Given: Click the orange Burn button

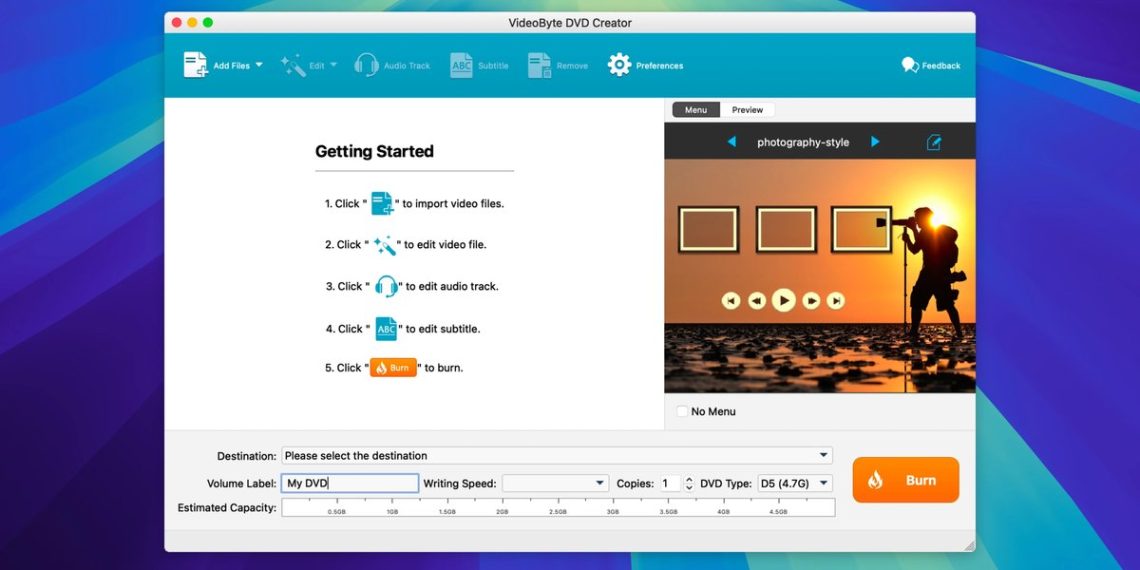Looking at the screenshot, I should click(905, 480).
